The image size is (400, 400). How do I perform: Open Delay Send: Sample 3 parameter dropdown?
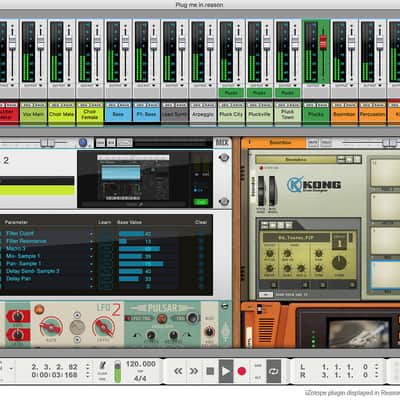tap(91, 271)
